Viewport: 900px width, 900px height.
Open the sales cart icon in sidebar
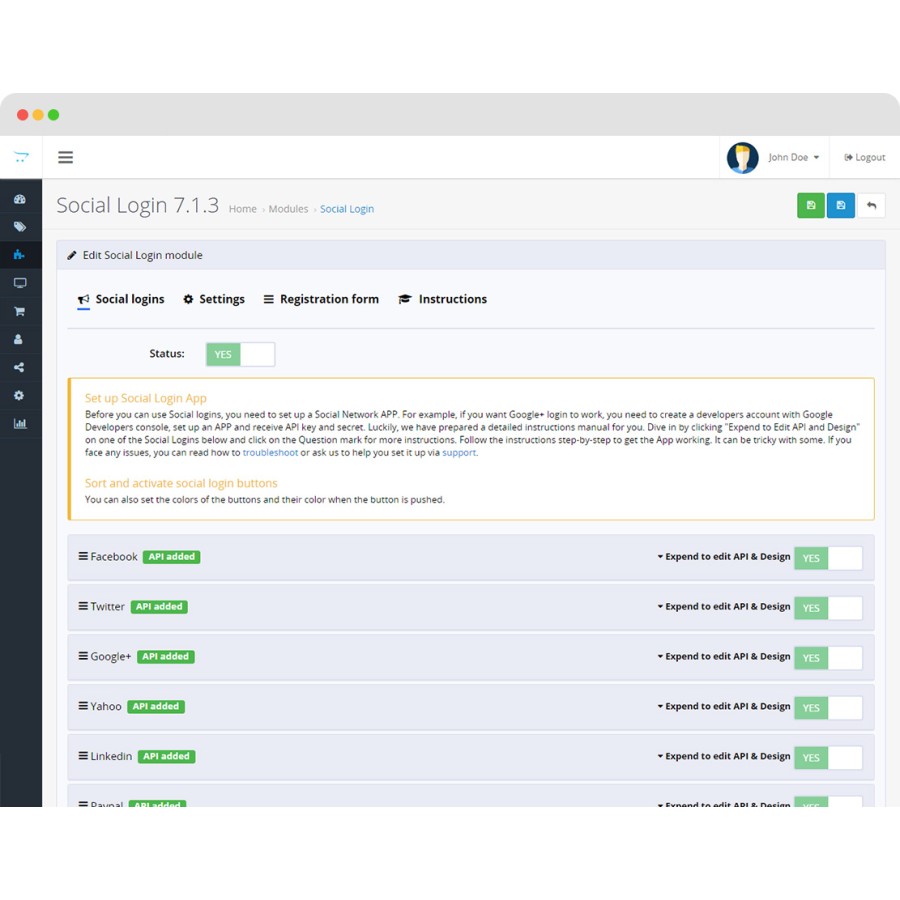tap(20, 311)
